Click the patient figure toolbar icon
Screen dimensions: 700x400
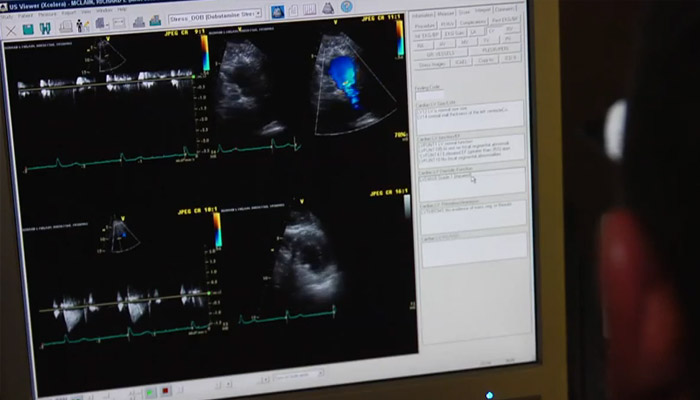pos(83,26)
